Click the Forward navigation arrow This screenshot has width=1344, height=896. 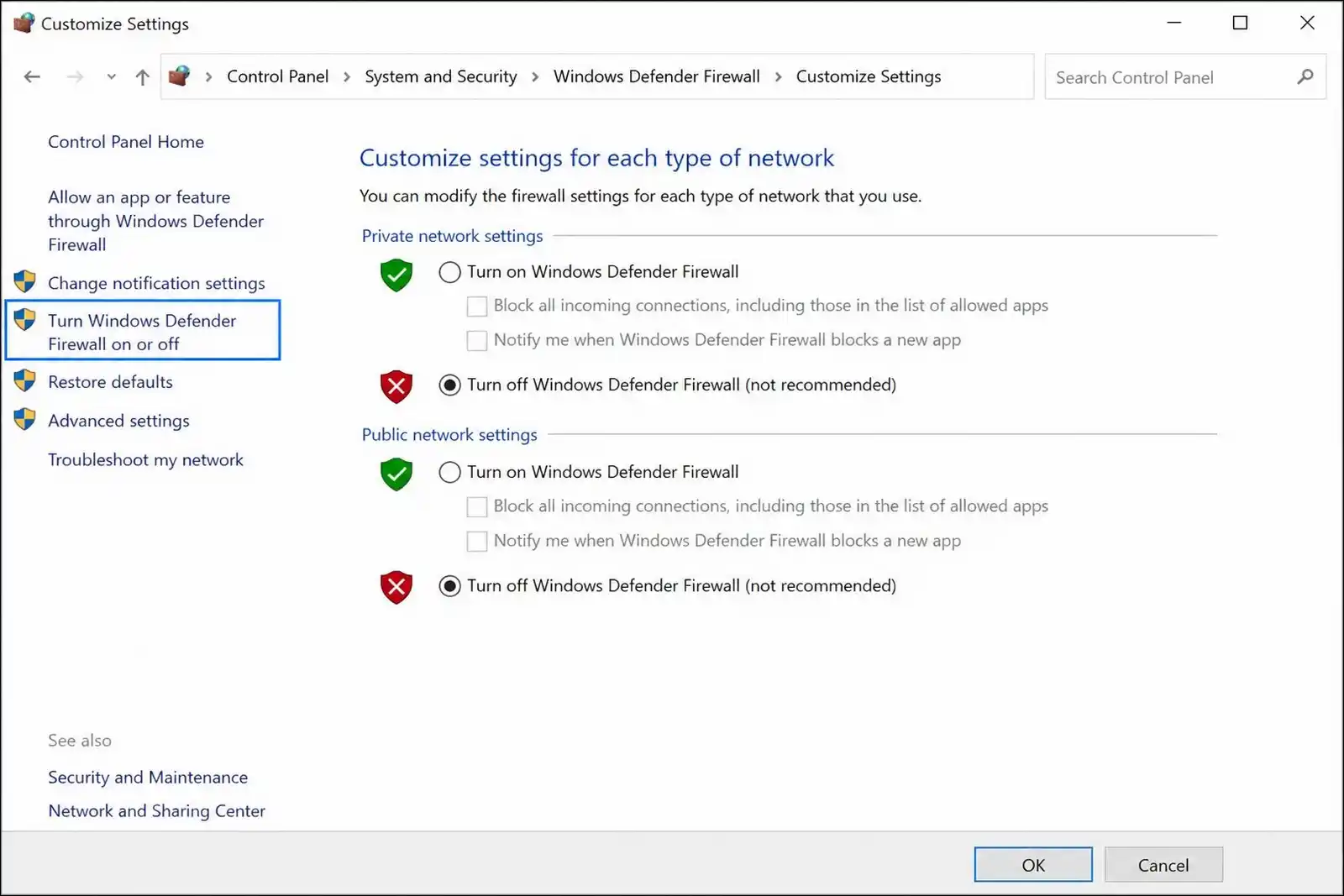coord(75,77)
